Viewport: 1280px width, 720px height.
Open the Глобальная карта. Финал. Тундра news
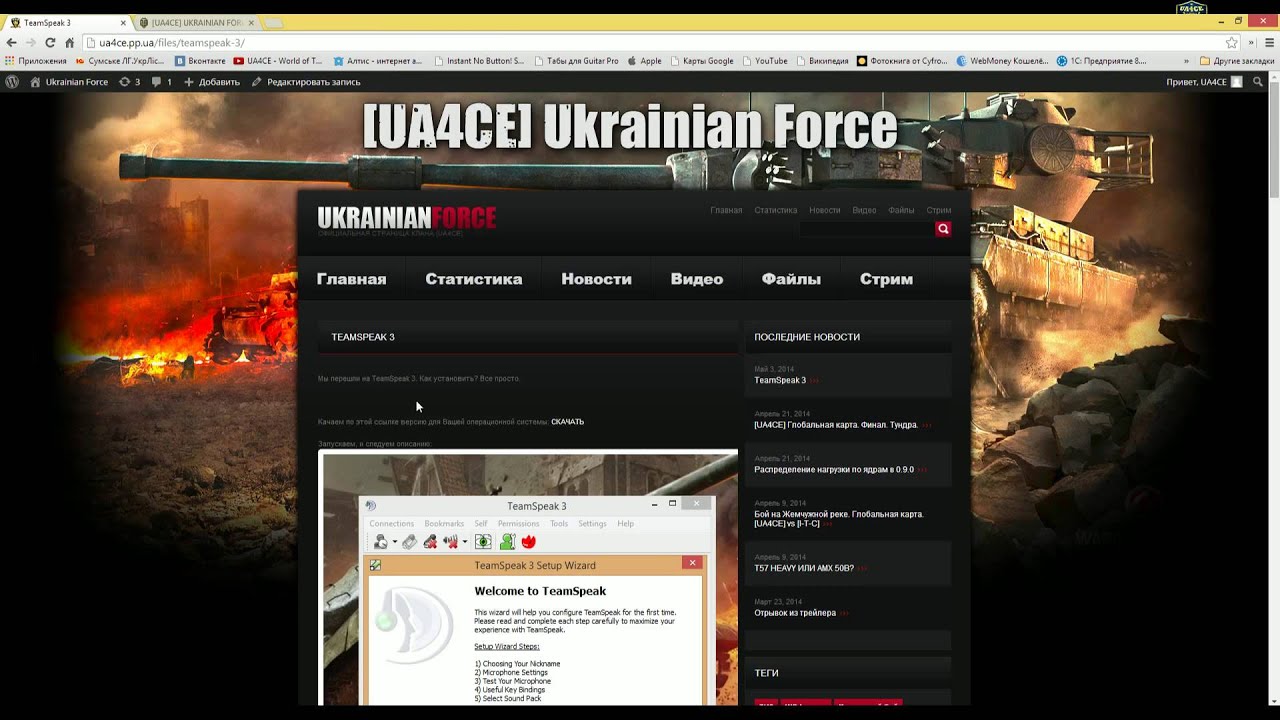(836, 425)
